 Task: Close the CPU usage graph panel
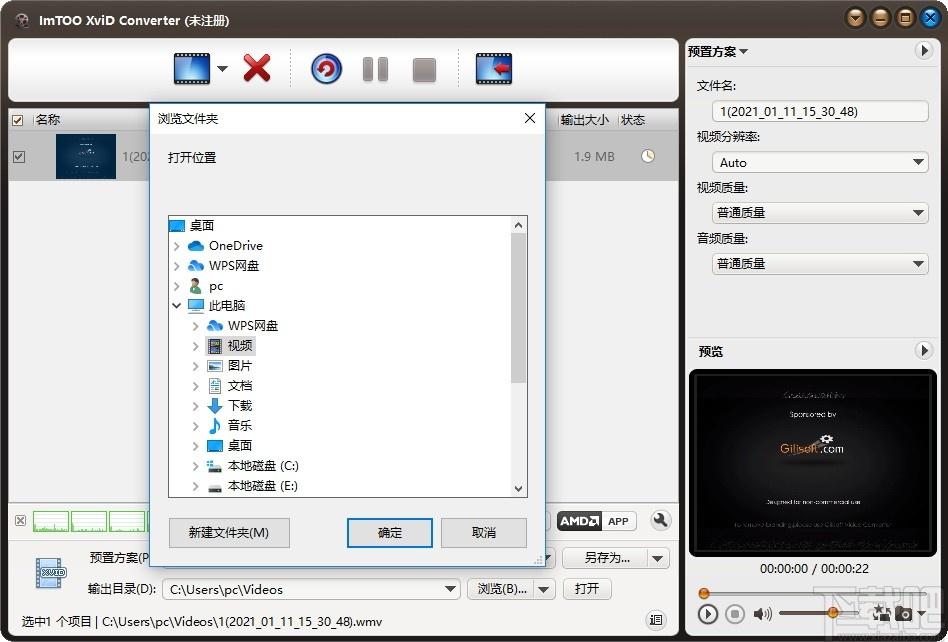[20, 520]
